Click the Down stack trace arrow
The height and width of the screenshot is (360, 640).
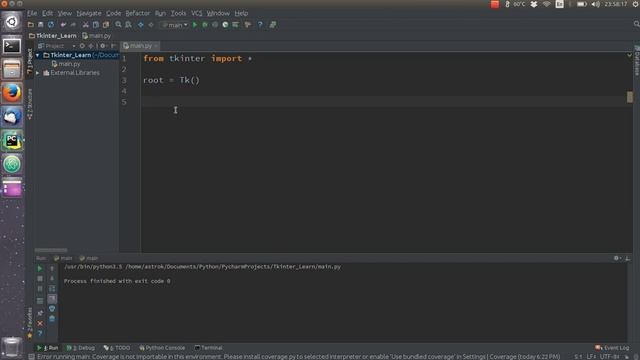click(x=52, y=278)
